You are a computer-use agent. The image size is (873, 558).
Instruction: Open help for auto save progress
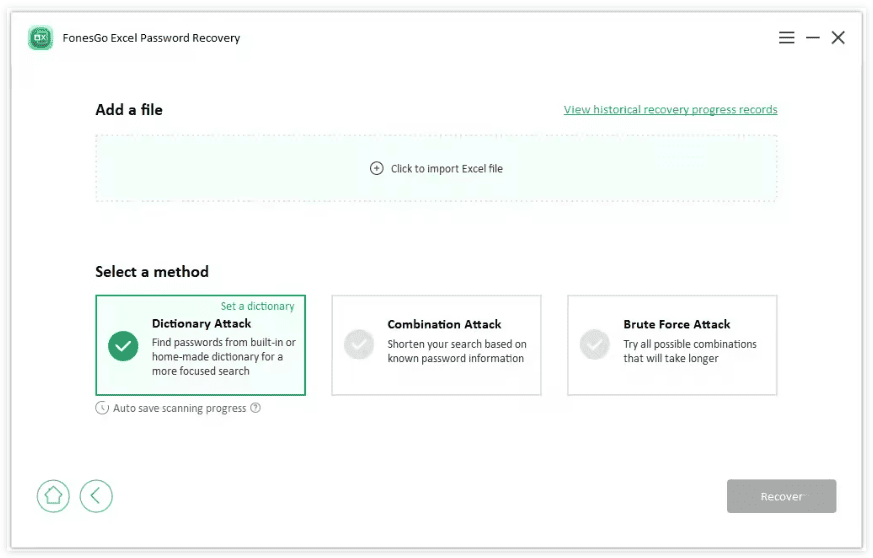[255, 408]
